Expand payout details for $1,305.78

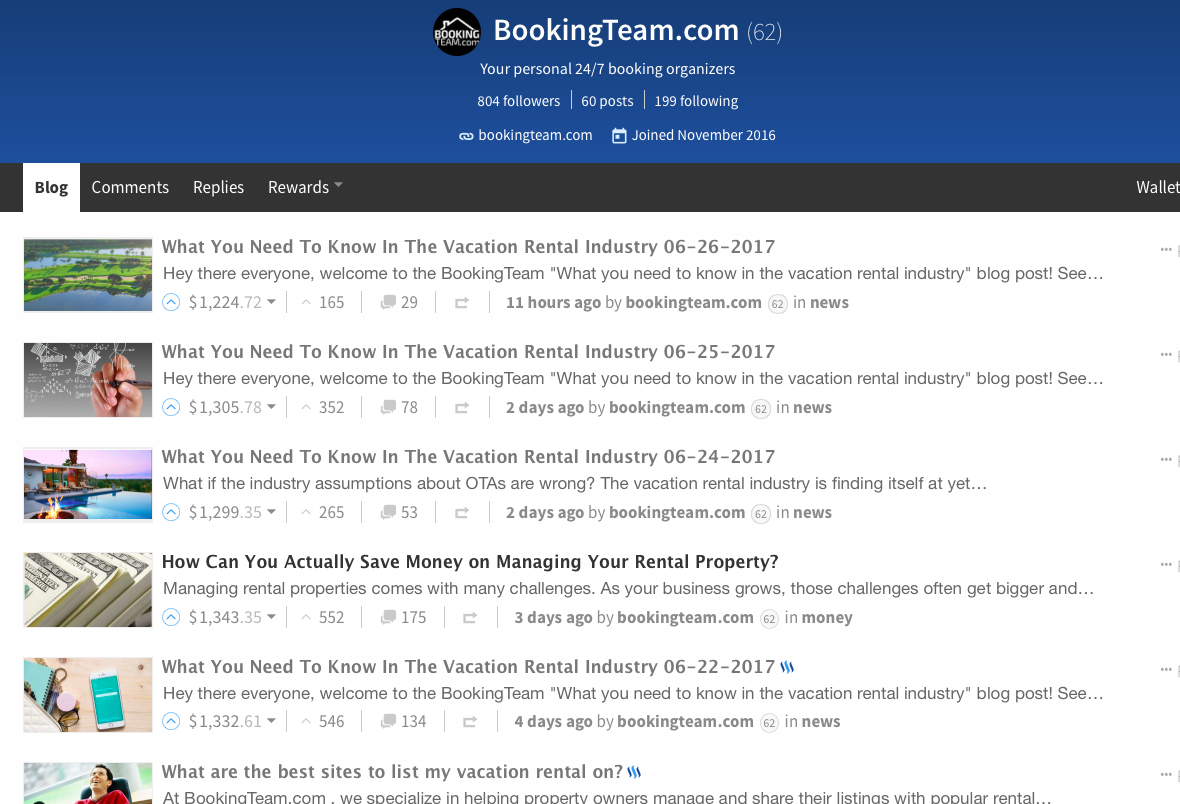tap(272, 407)
